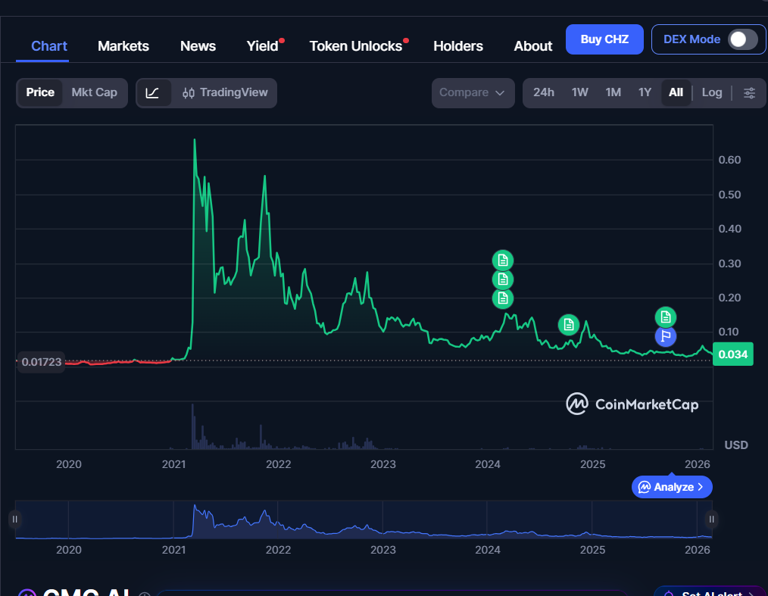Open the Holders tab

pos(458,46)
